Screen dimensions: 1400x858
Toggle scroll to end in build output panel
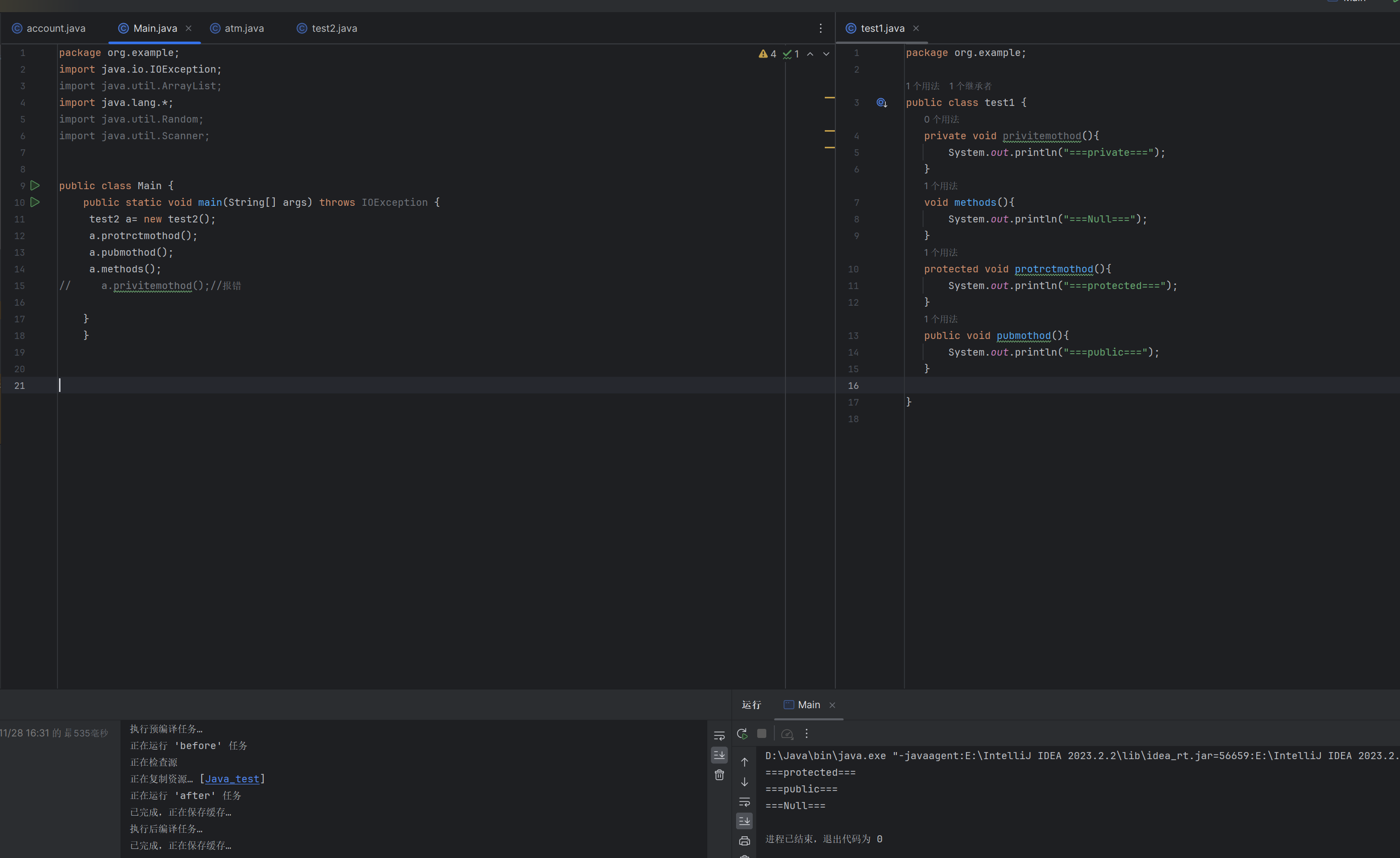719,755
